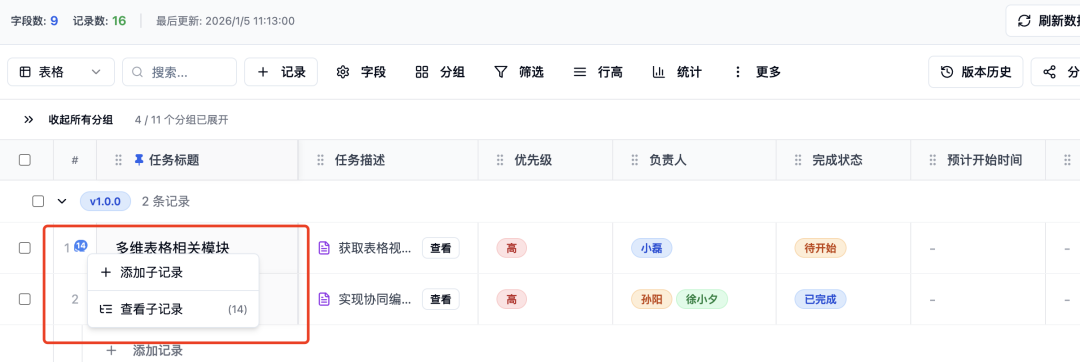Check the 多维表格相关模块 row checkbox
This screenshot has height=362, width=1080.
coord(25,248)
